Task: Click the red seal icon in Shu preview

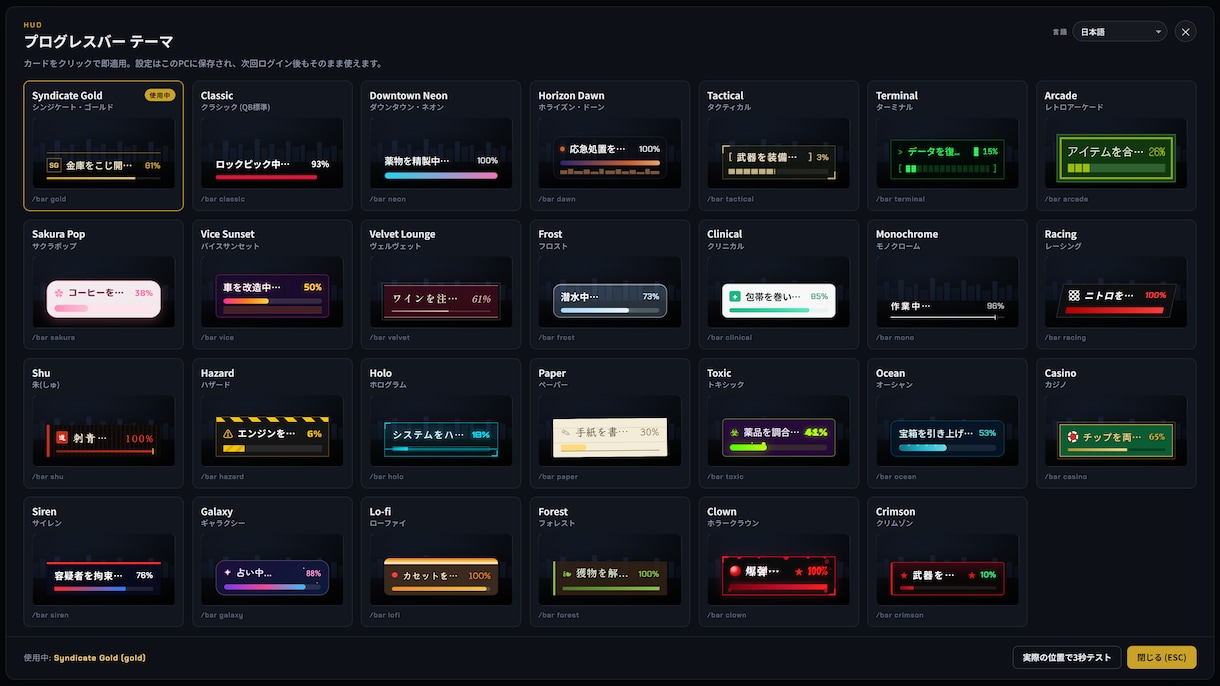Action: (x=62, y=437)
